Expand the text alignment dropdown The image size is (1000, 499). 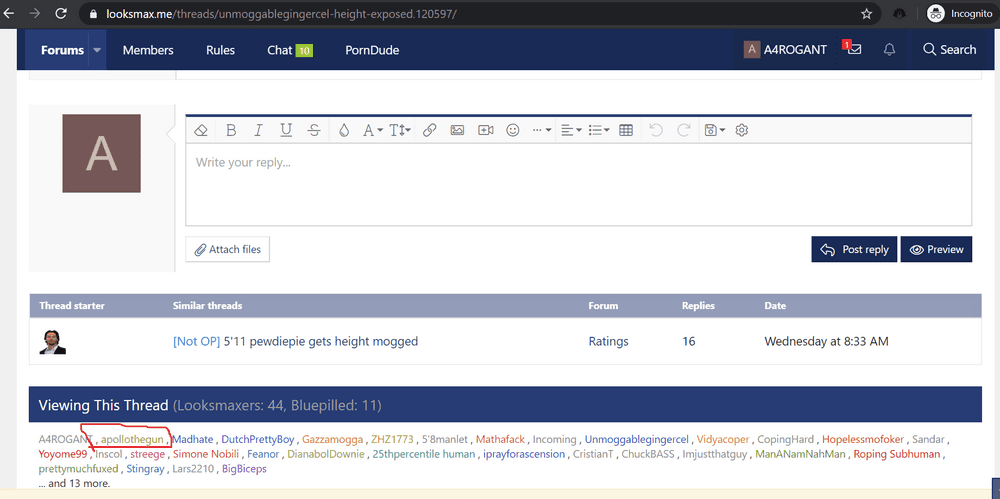[x=570, y=130]
